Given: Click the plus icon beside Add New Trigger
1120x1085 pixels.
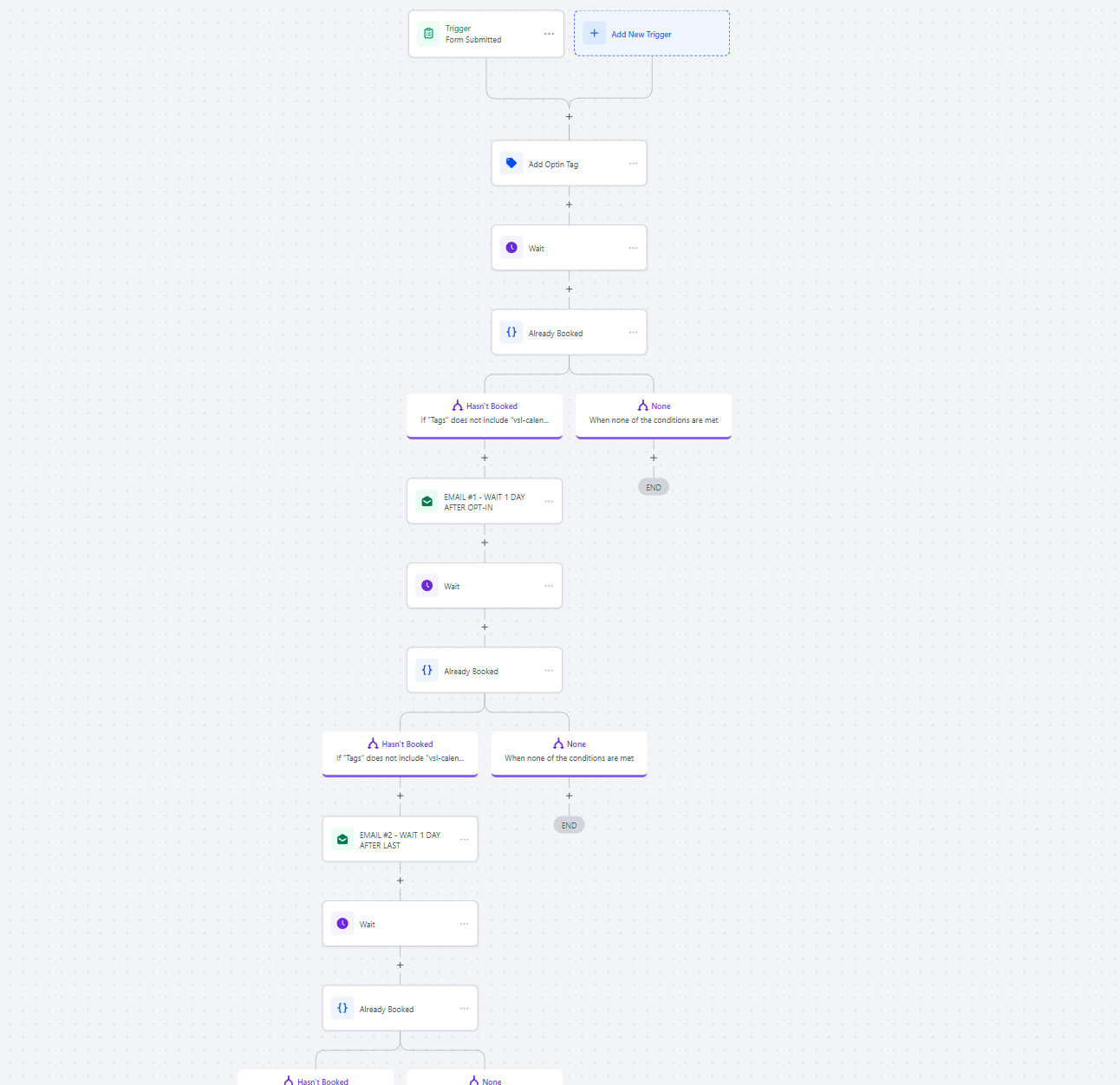Looking at the screenshot, I should pos(594,34).
